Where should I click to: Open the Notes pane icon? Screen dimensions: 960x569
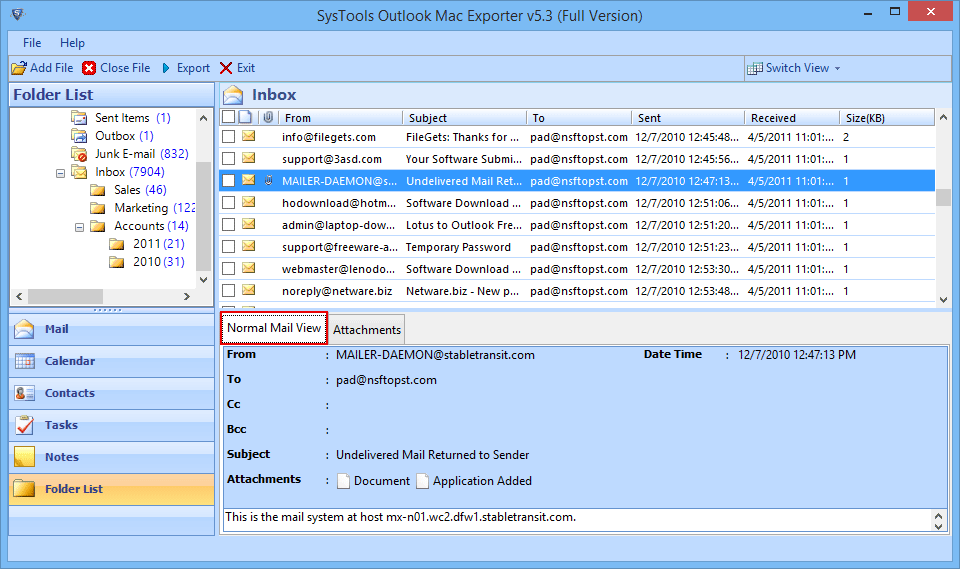tap(25, 457)
